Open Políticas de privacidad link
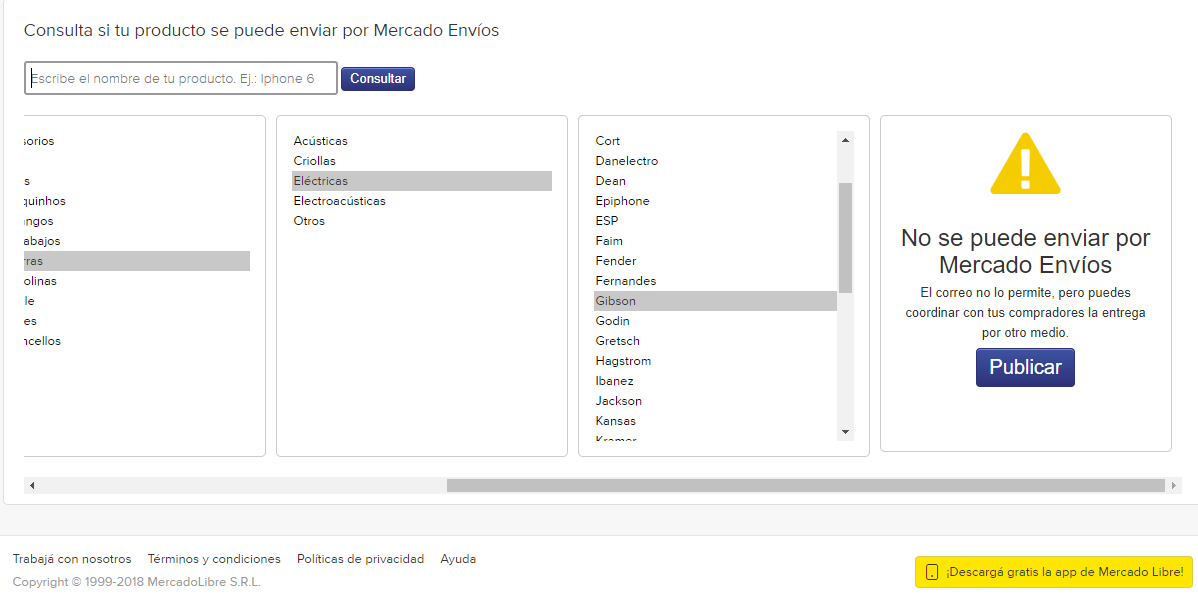1198x600 pixels. pos(361,559)
